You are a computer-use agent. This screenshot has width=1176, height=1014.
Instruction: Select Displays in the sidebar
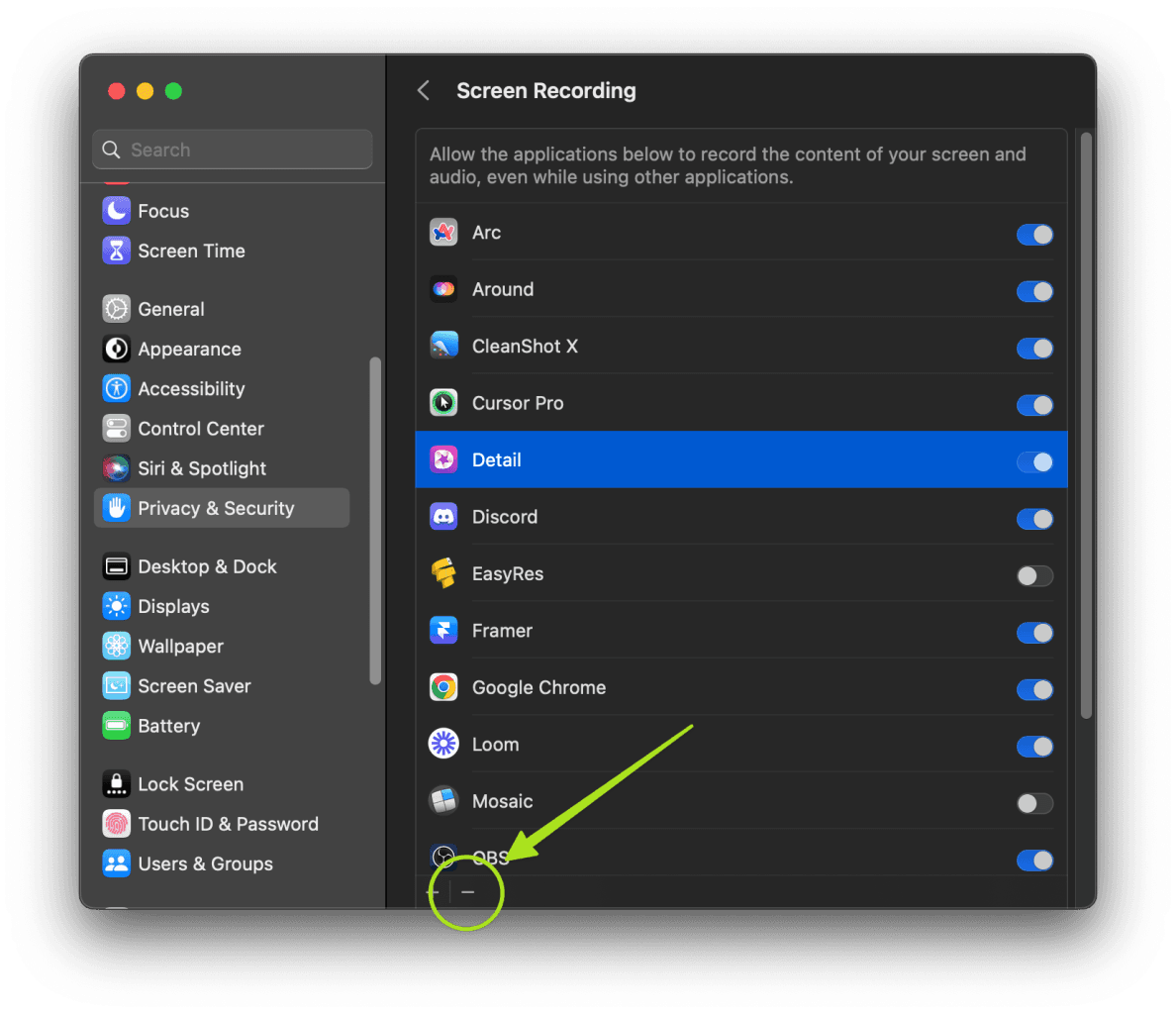[x=222, y=606]
